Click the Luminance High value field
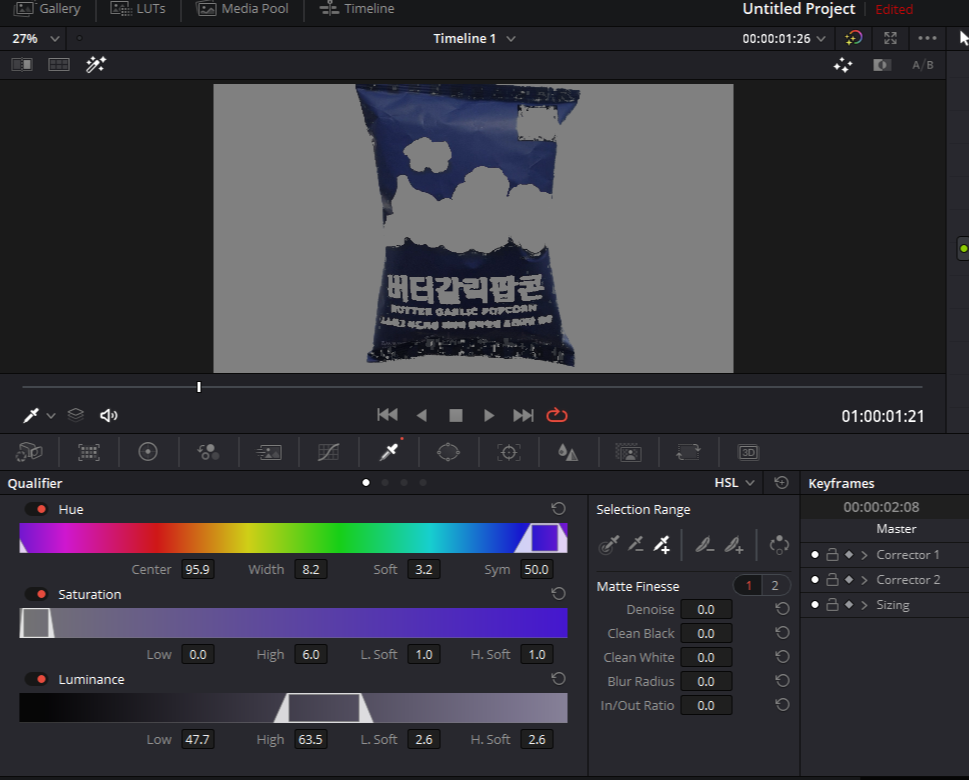 310,739
